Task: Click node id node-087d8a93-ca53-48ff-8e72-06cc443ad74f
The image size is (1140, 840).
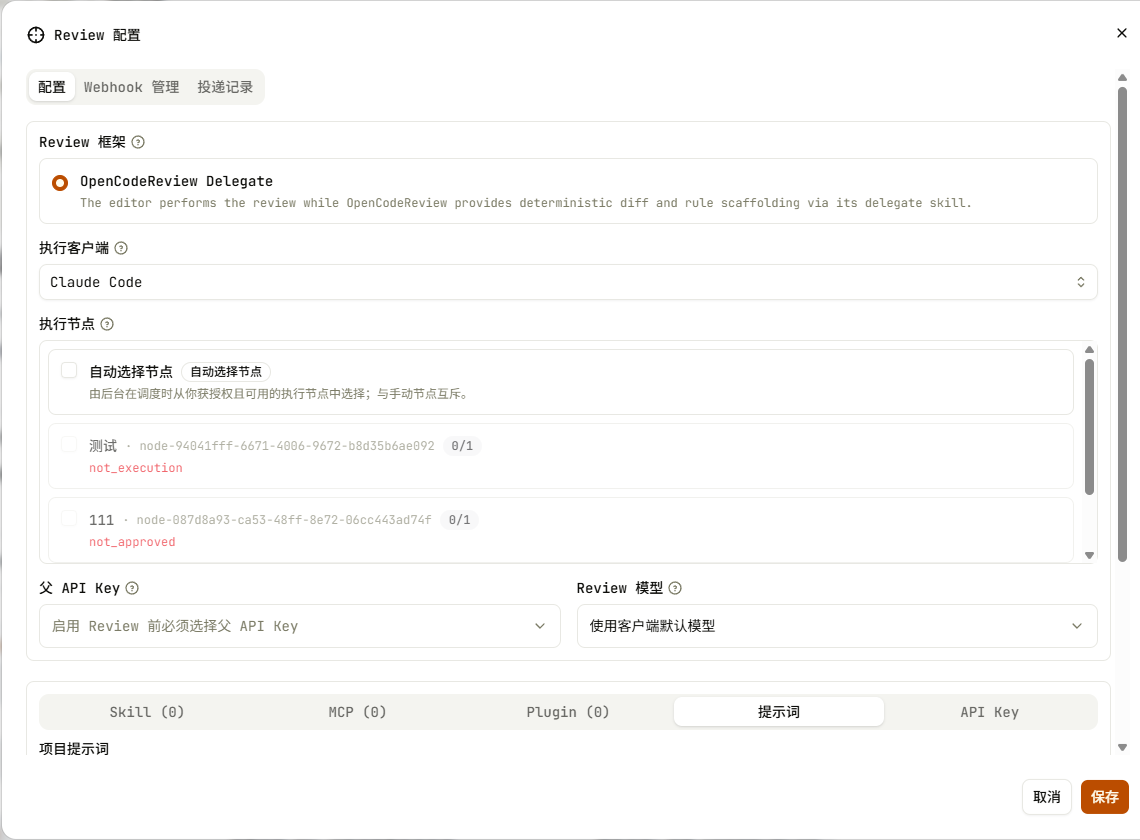Action: pyautogui.click(x=284, y=520)
